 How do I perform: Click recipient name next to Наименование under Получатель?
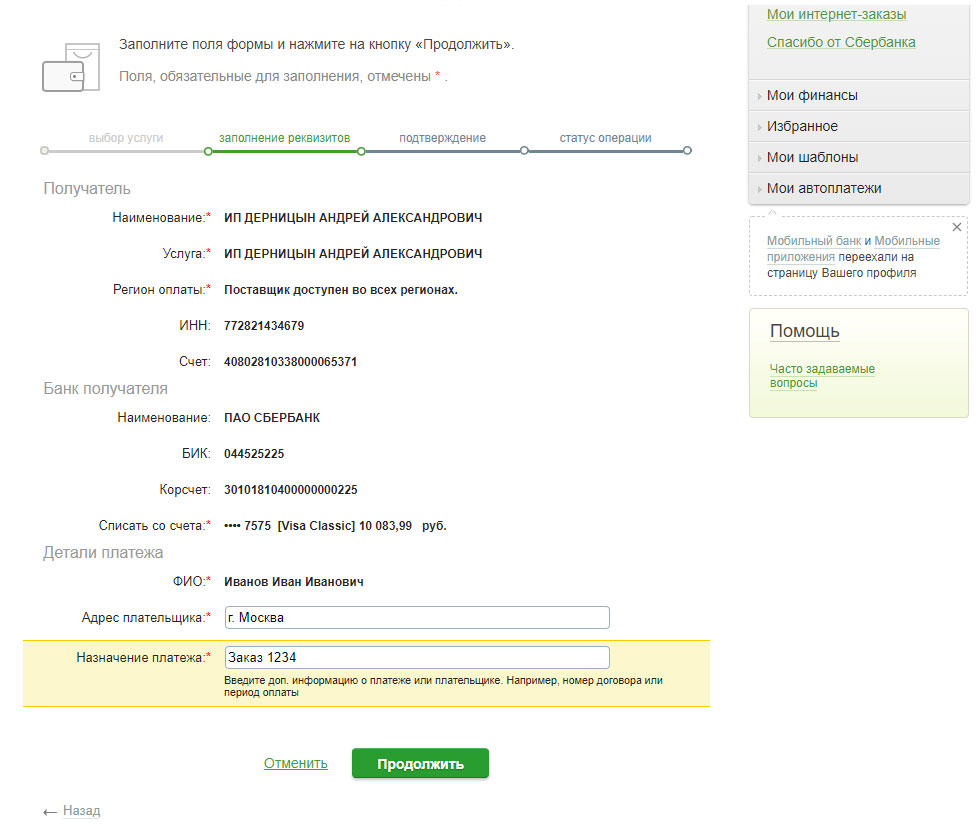(353, 218)
